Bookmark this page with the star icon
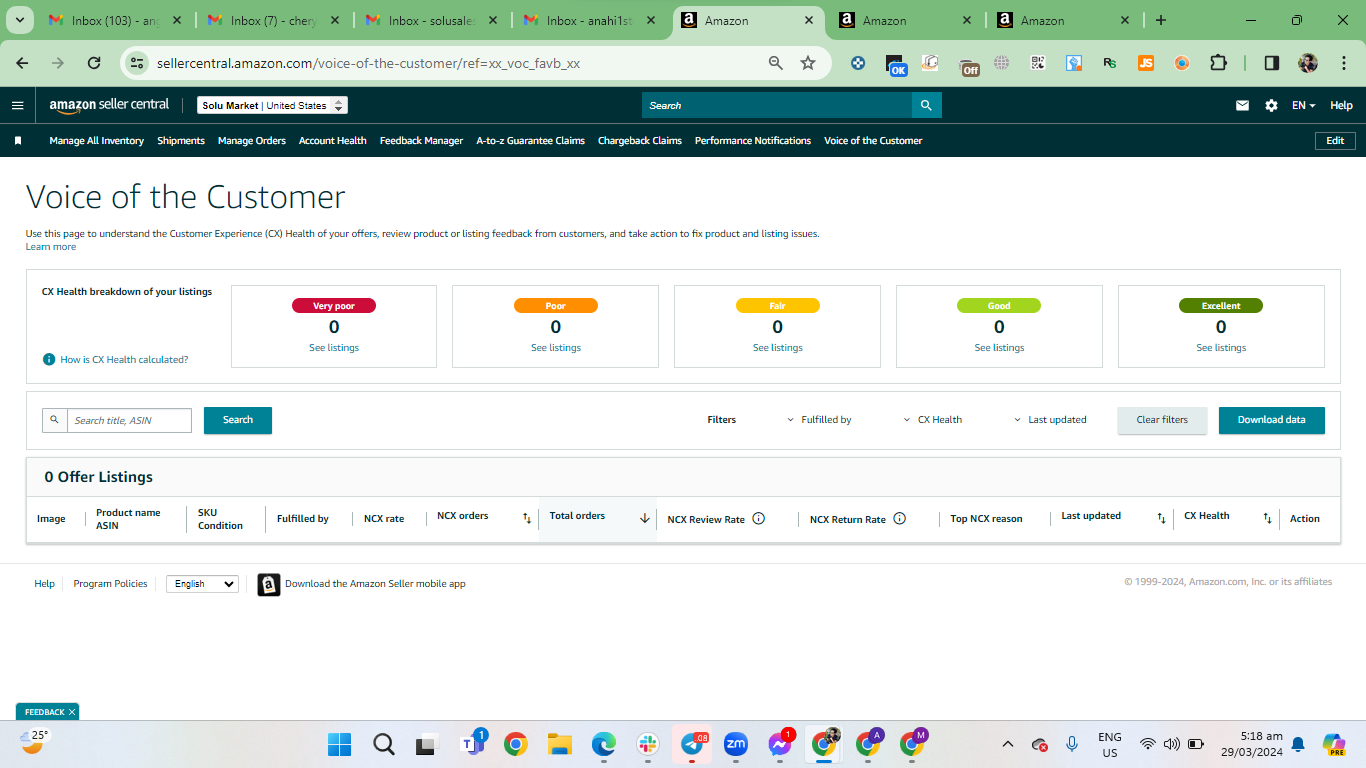1366x768 pixels. [x=808, y=63]
